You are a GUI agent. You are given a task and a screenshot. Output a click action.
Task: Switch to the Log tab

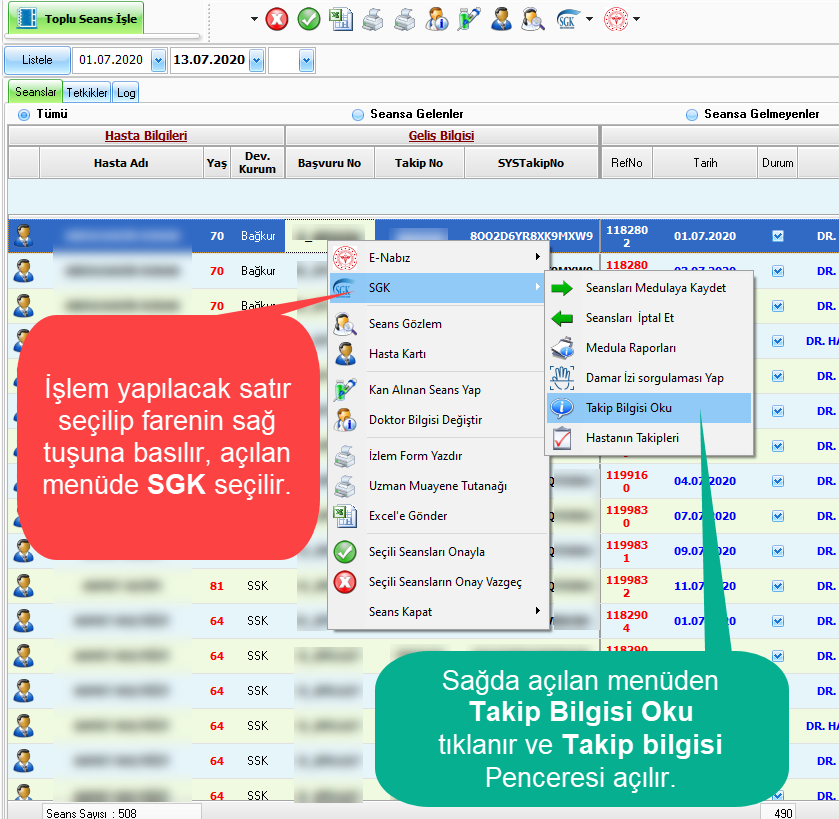tap(126, 93)
